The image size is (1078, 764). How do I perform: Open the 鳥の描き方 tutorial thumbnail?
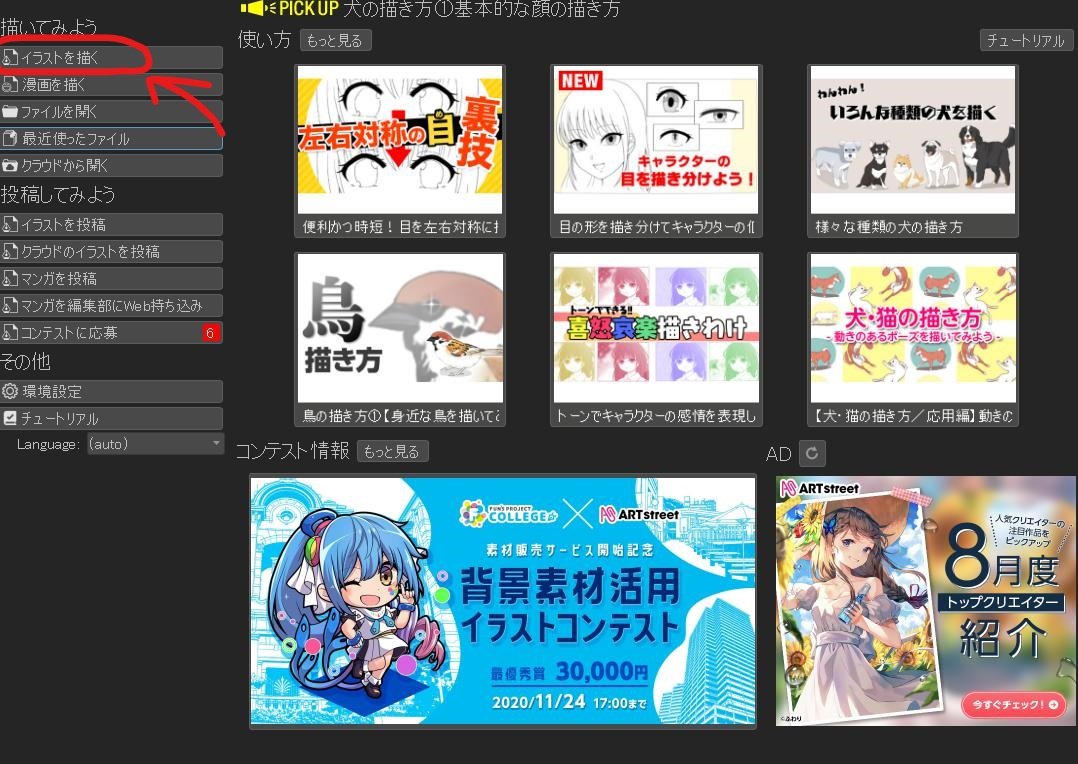click(400, 327)
